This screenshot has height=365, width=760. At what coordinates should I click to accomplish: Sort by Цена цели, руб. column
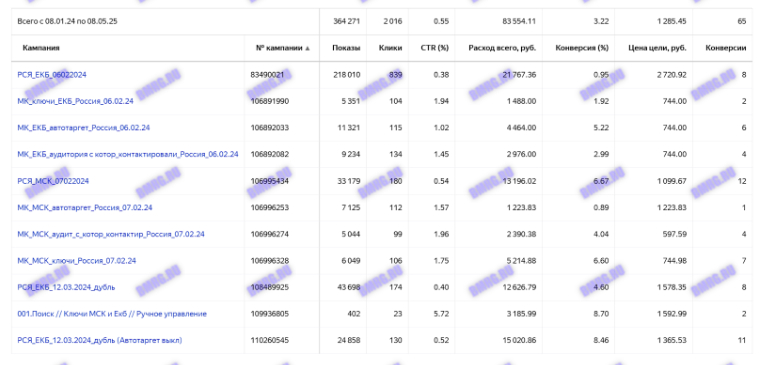[x=657, y=48]
